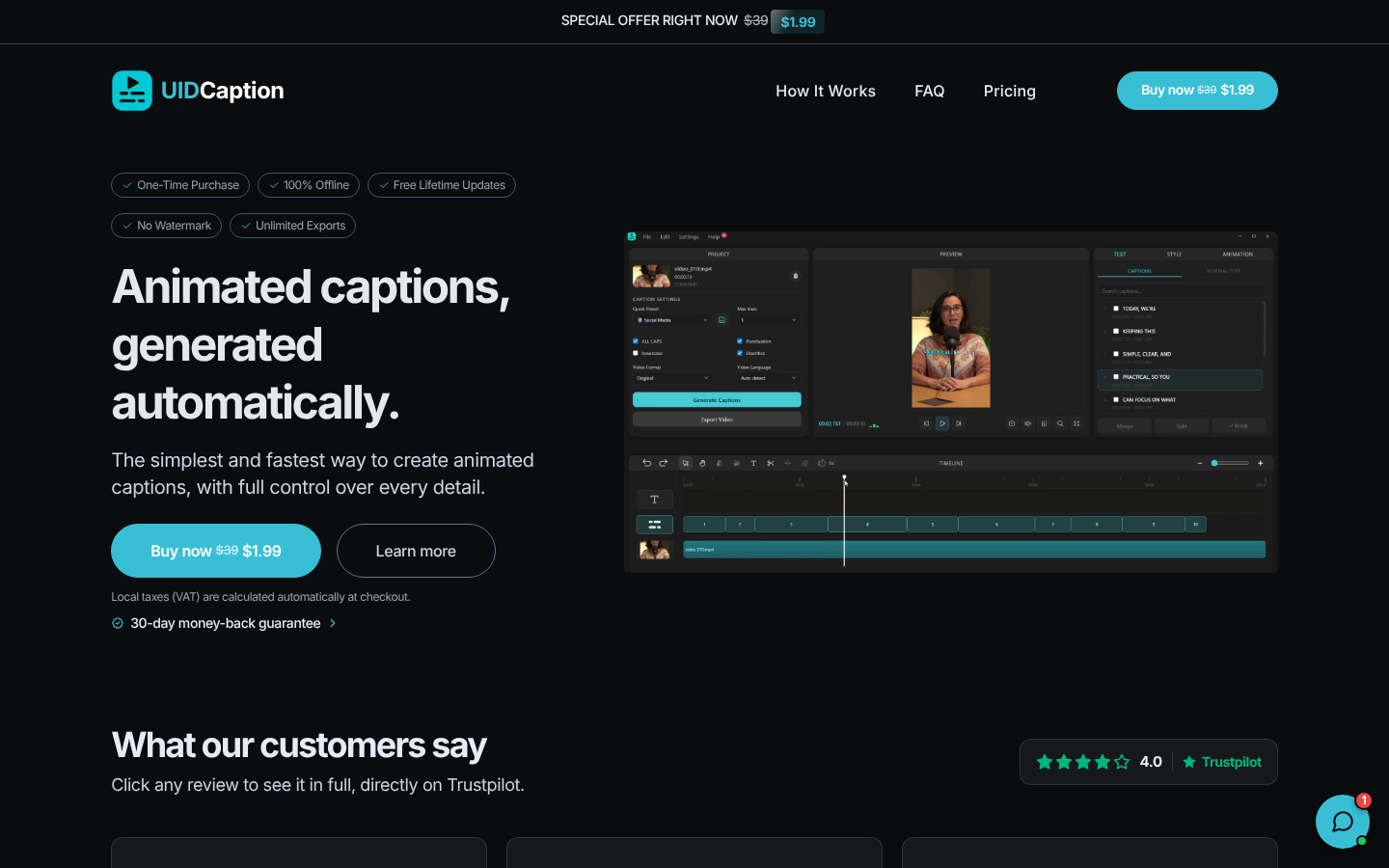Open the Quick Preset dropdown
Viewport: 1389px width, 868px height.
coord(672,320)
